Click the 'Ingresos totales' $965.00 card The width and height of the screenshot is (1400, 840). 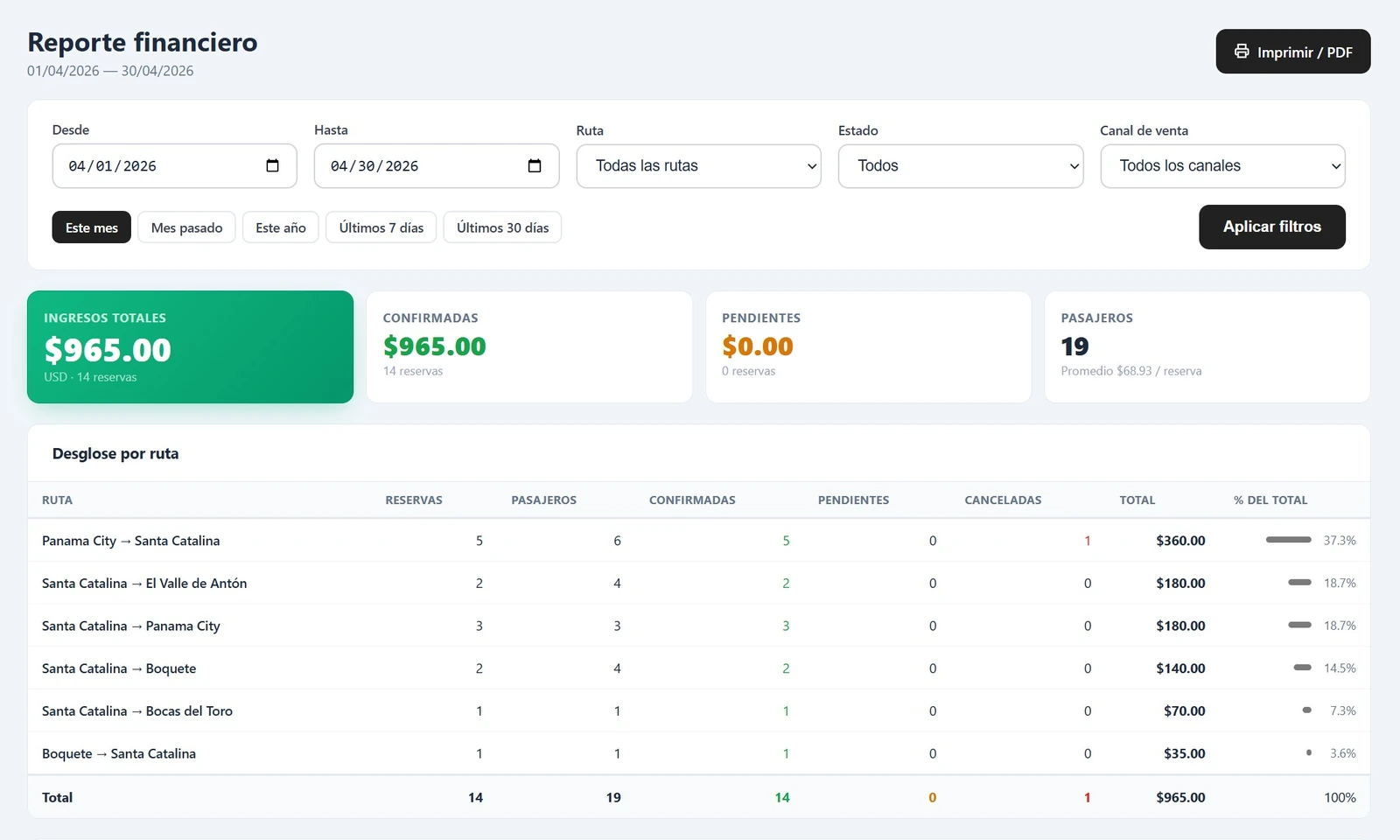(x=190, y=347)
